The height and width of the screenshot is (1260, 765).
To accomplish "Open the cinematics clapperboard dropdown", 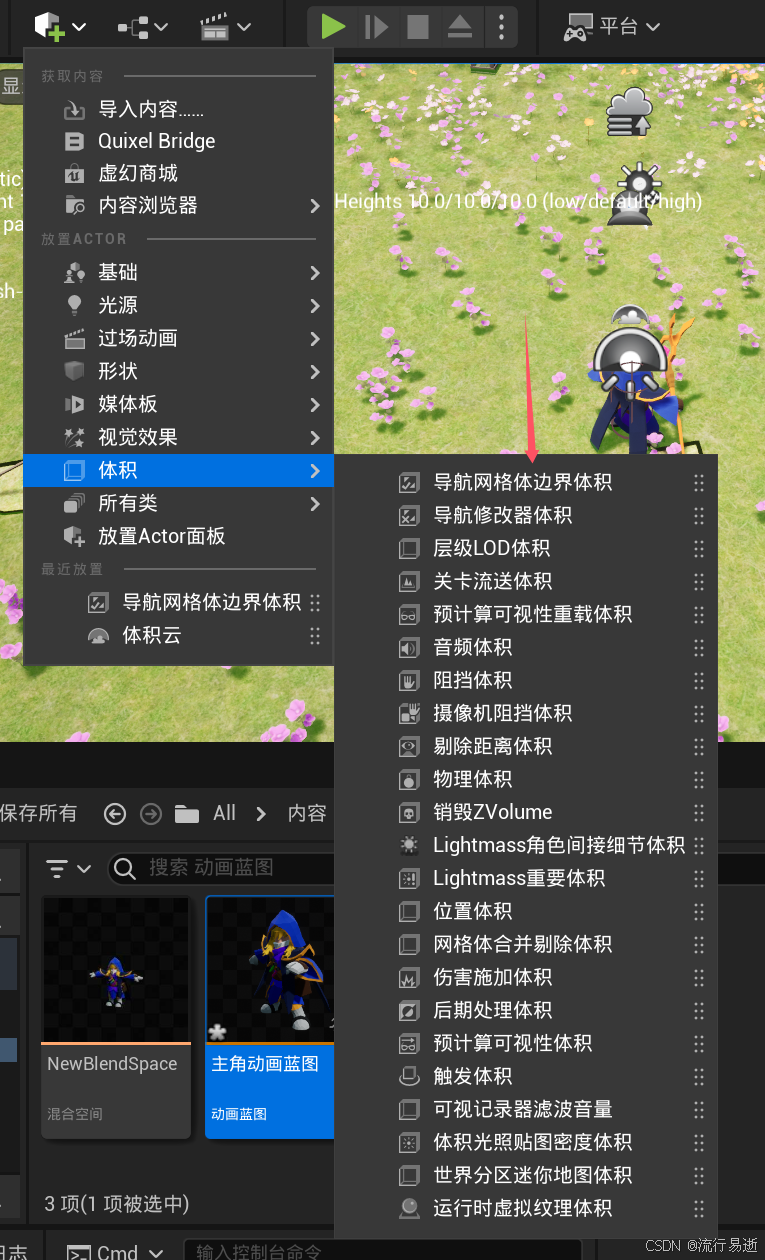I will [x=226, y=27].
